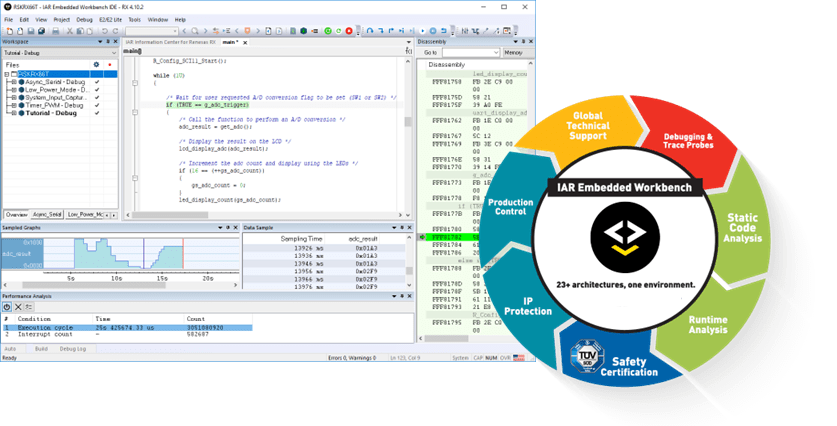The image size is (837, 426).
Task: Pin the Sampled Graphs panel
Action: coord(228,227)
